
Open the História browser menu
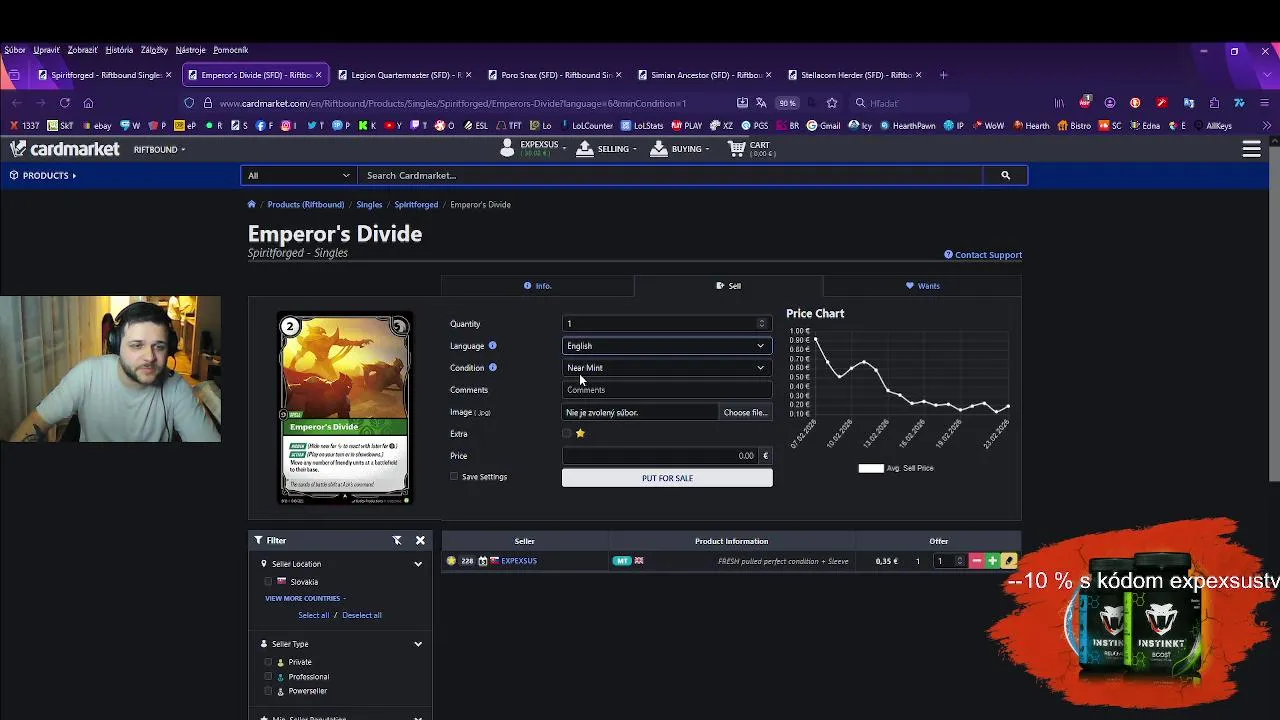119,50
